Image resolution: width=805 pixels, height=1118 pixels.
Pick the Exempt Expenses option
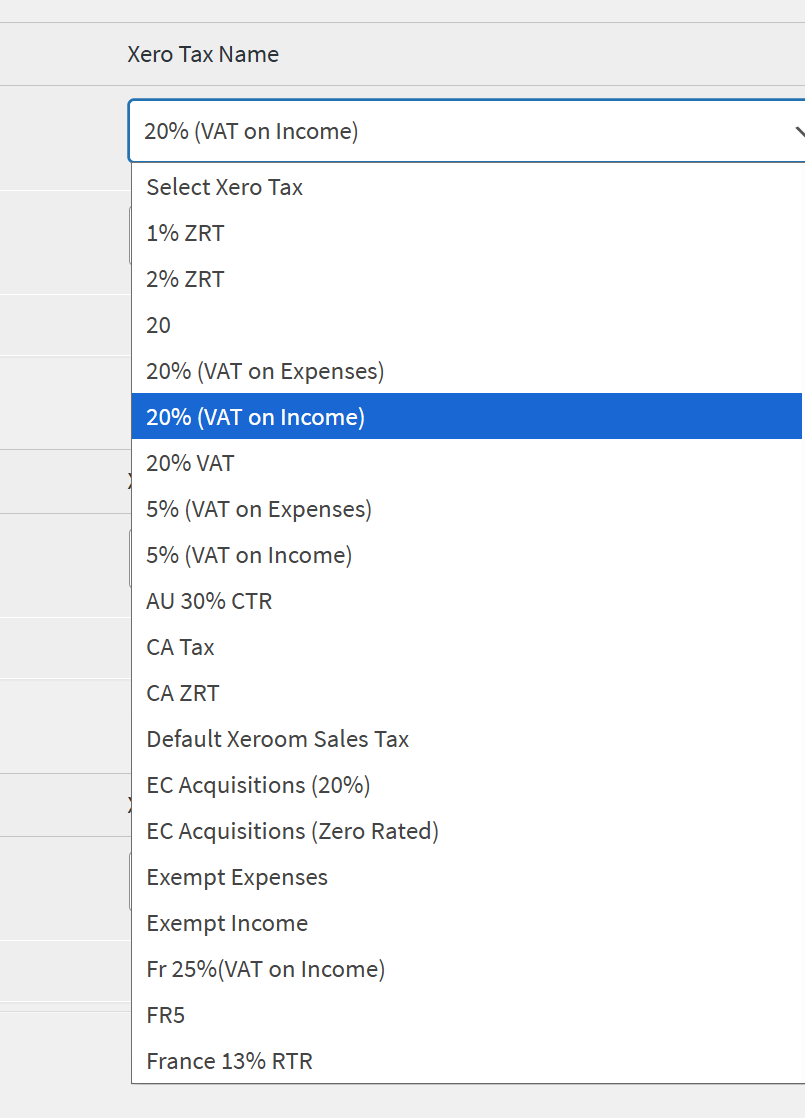(x=237, y=877)
